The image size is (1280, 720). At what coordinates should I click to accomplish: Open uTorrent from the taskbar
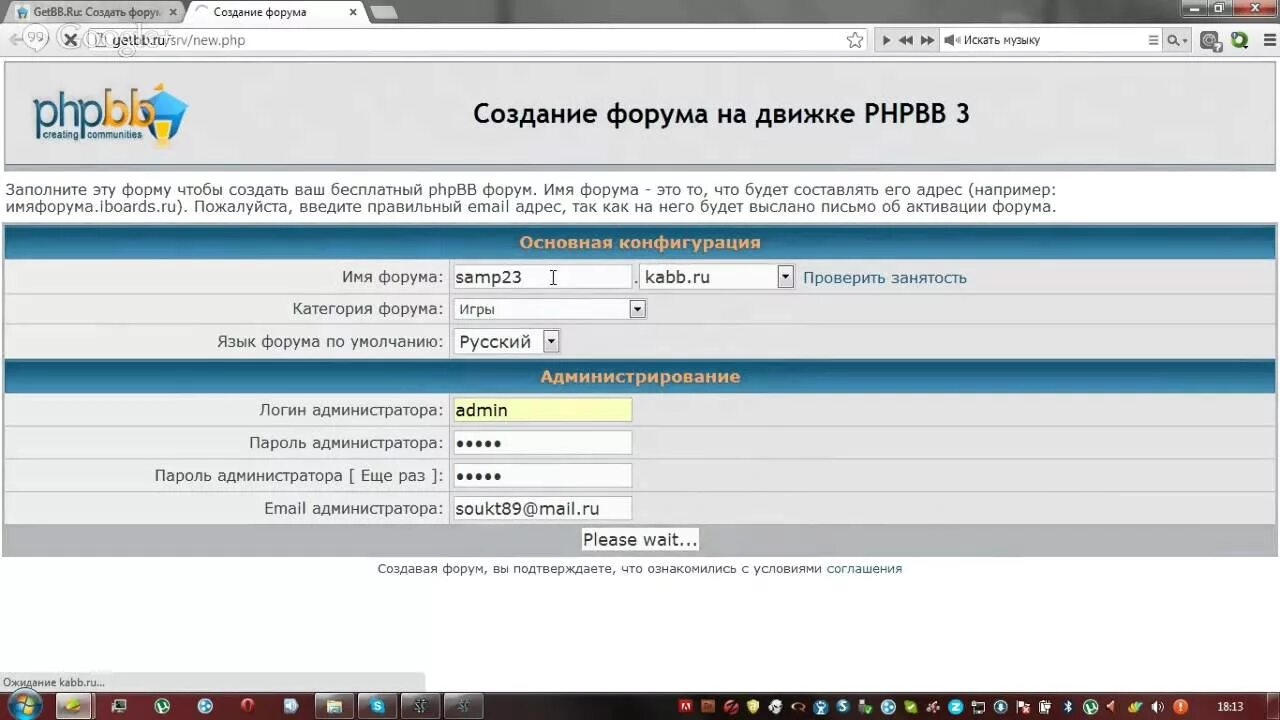(x=162, y=705)
